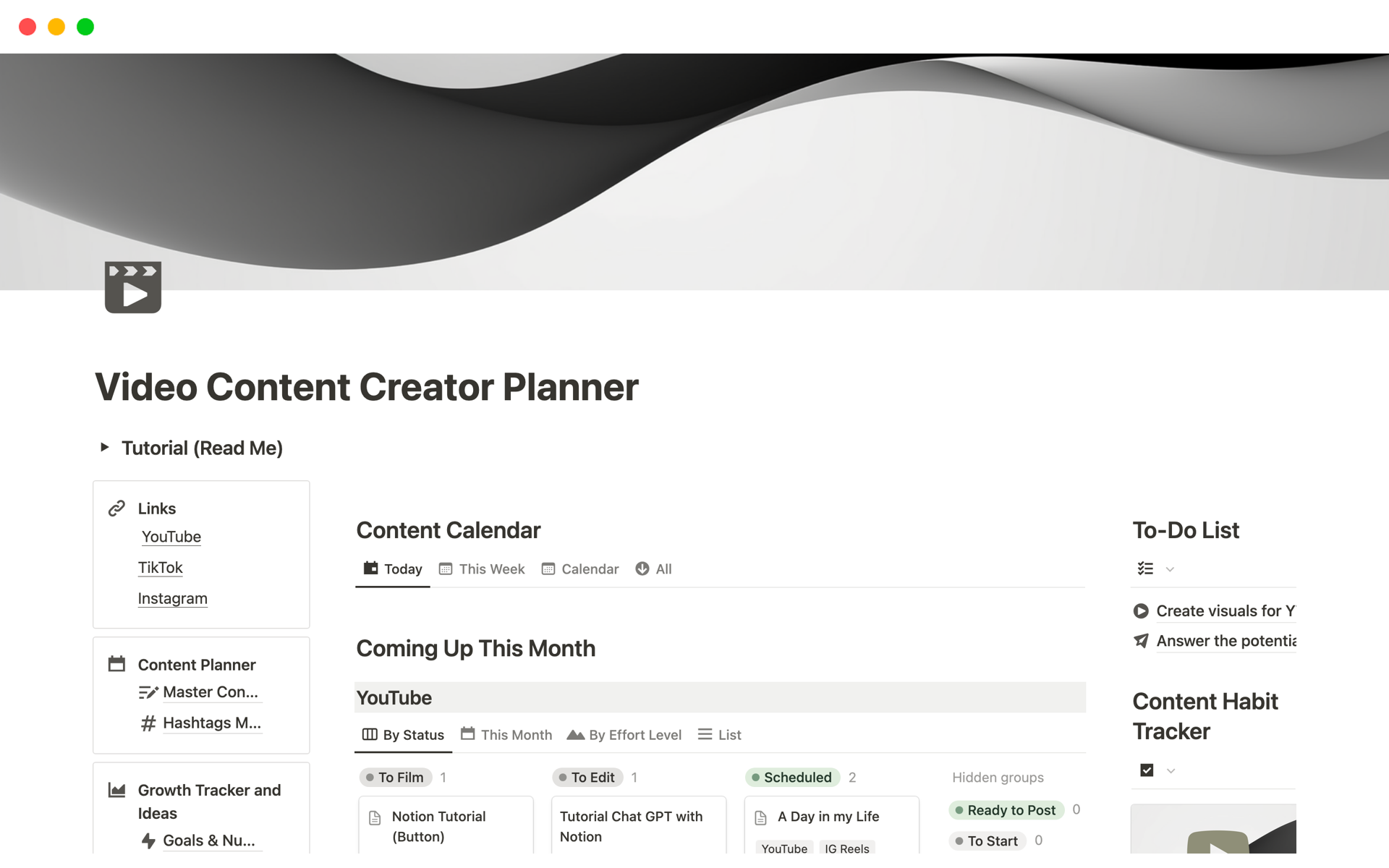
Task: Switch to the This Week tab
Action: tap(482, 569)
